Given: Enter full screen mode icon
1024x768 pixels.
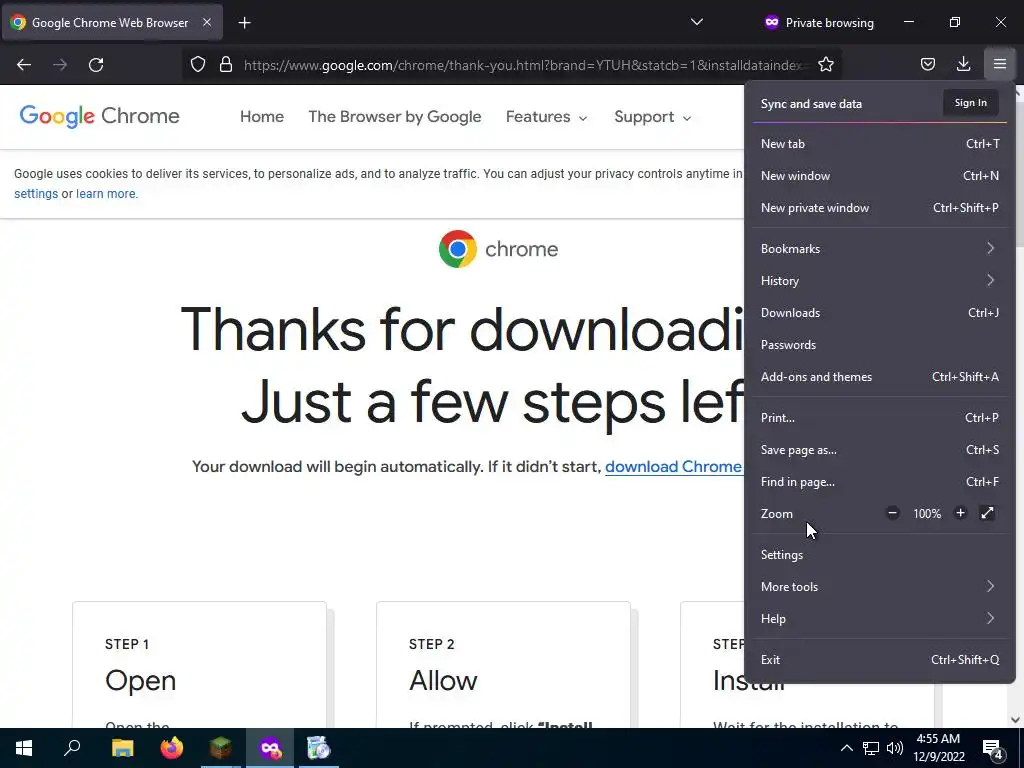Looking at the screenshot, I should coord(987,513).
